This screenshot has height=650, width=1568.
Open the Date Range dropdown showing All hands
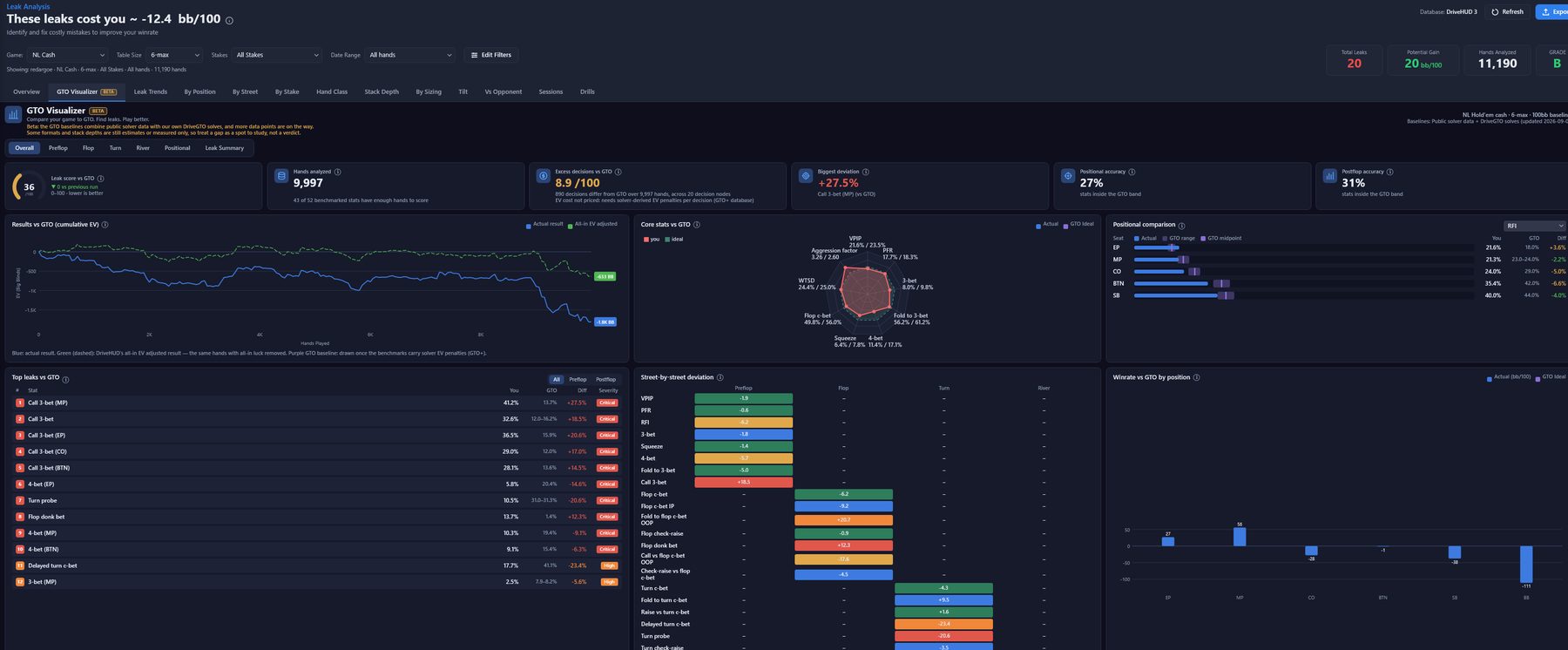pos(410,55)
